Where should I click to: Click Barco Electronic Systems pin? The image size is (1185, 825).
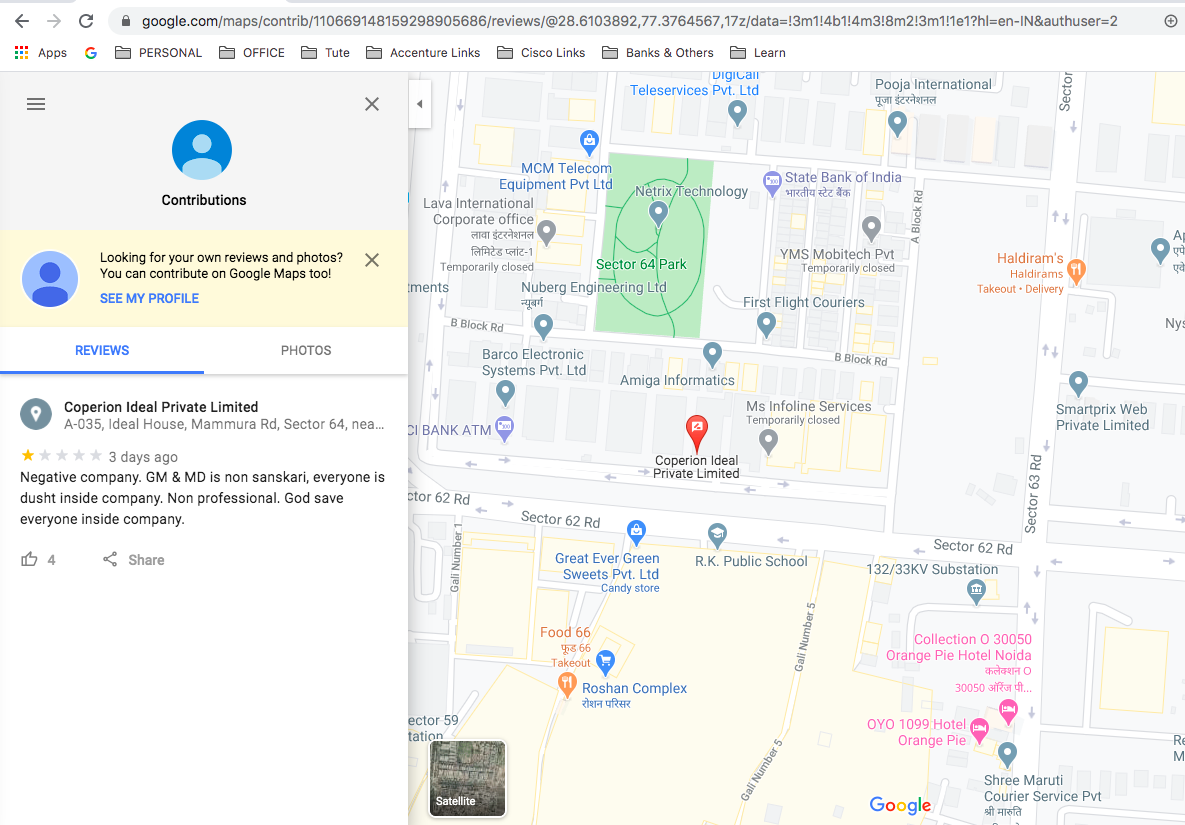(506, 392)
